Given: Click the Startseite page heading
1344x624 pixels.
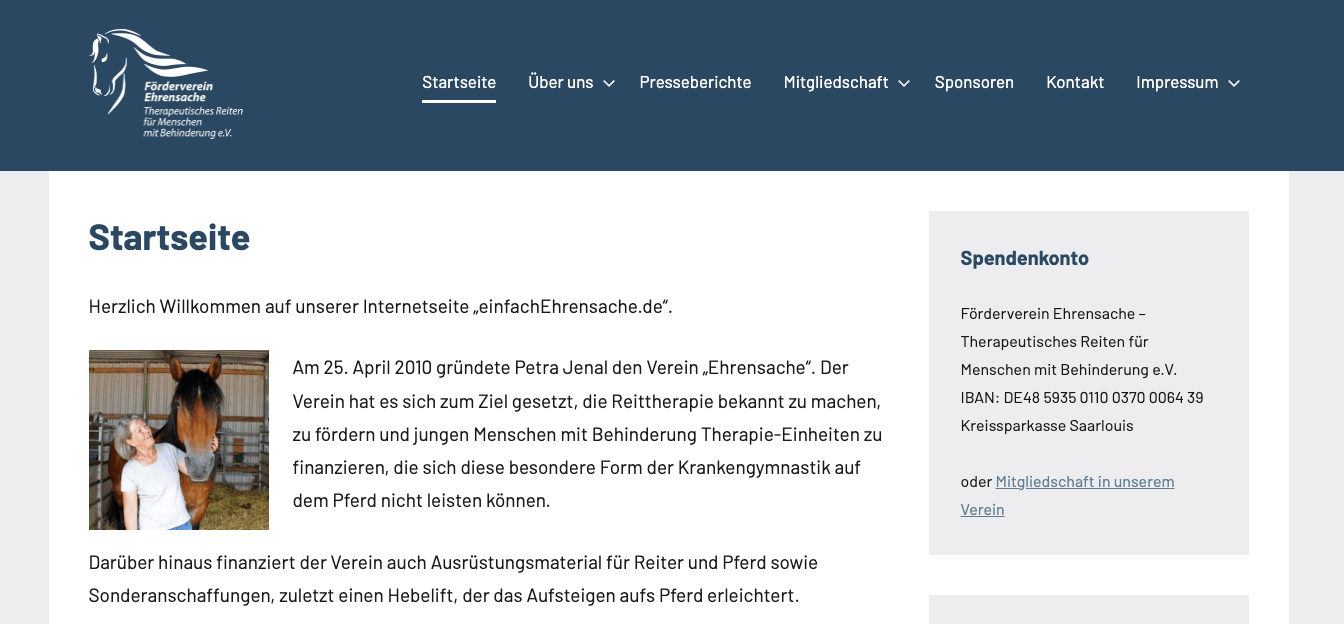Looking at the screenshot, I should pyautogui.click(x=169, y=238).
